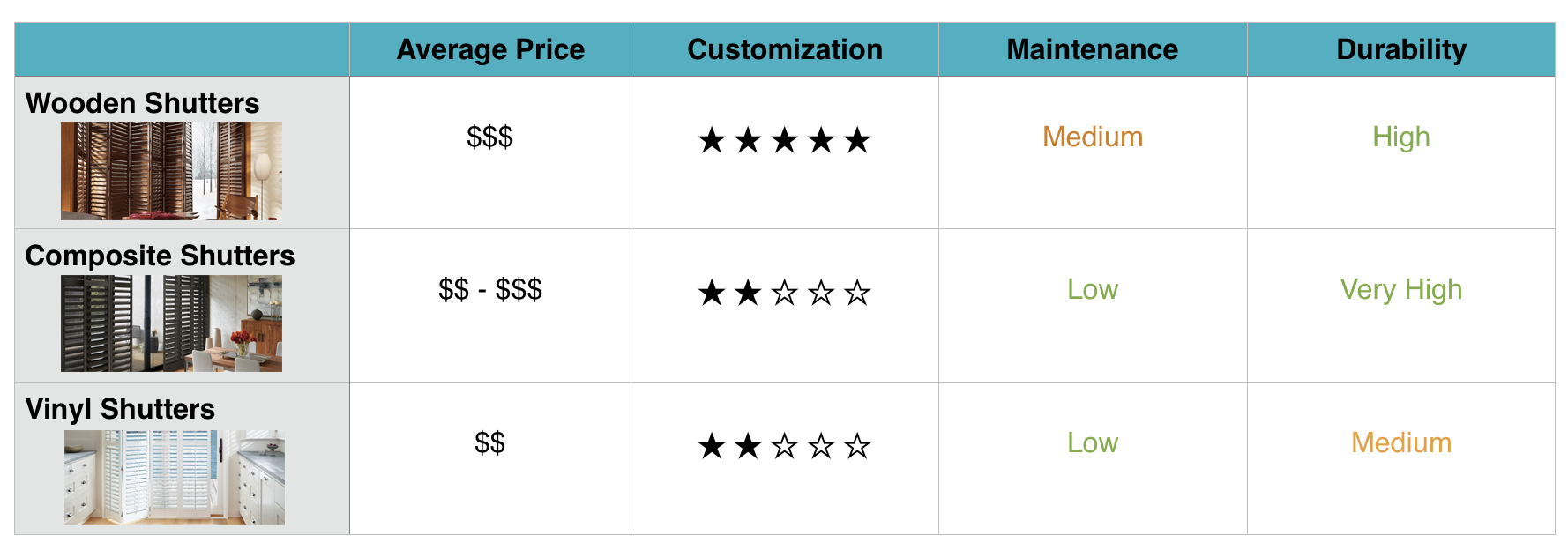Click the Composite Shutters thumbnail image

click(x=171, y=323)
